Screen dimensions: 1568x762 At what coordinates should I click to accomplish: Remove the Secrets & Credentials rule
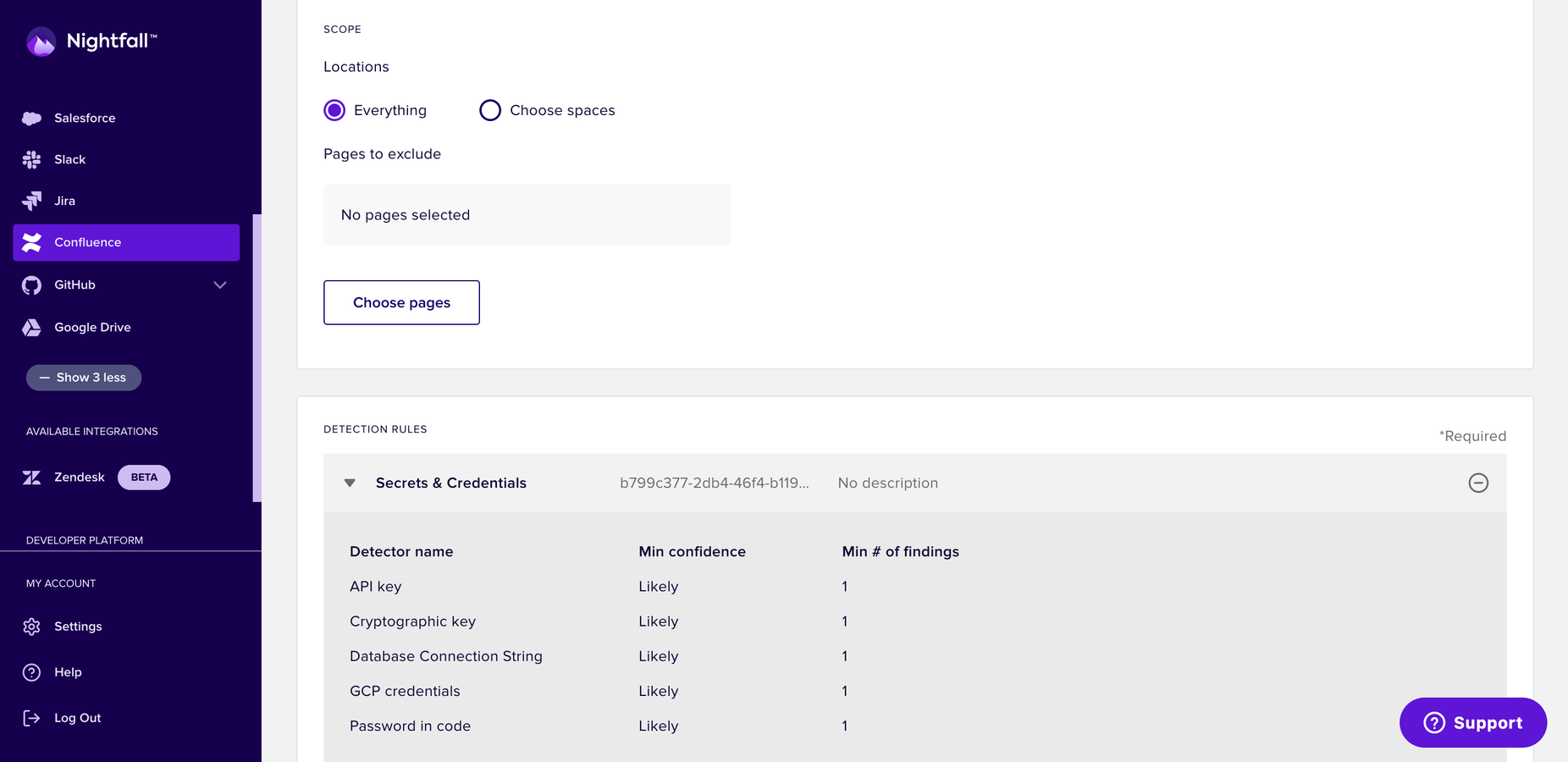(x=1478, y=483)
